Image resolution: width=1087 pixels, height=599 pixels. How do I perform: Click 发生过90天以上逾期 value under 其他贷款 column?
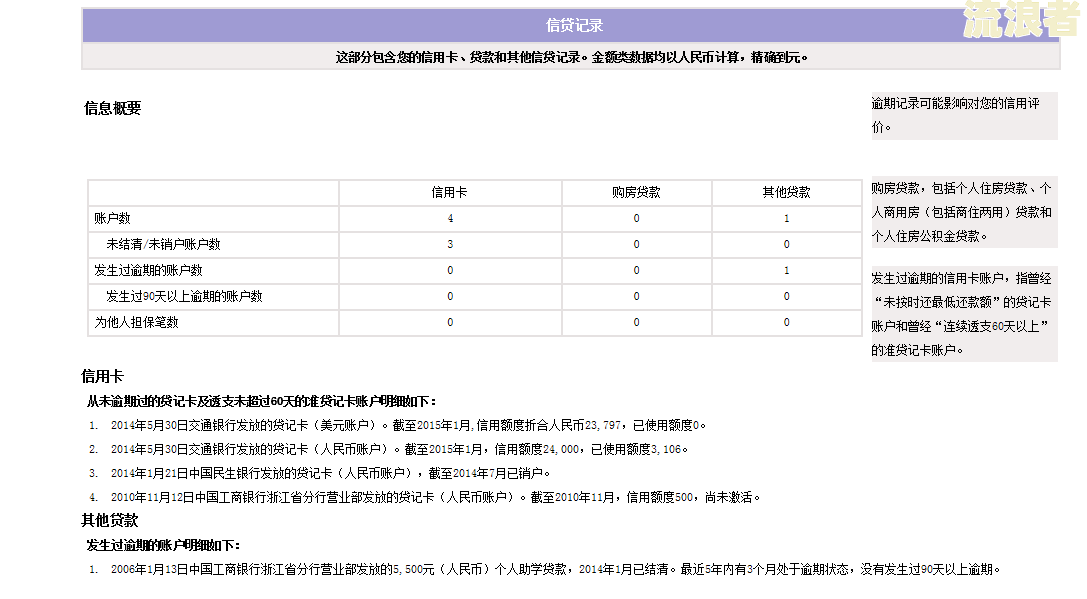pos(786,297)
